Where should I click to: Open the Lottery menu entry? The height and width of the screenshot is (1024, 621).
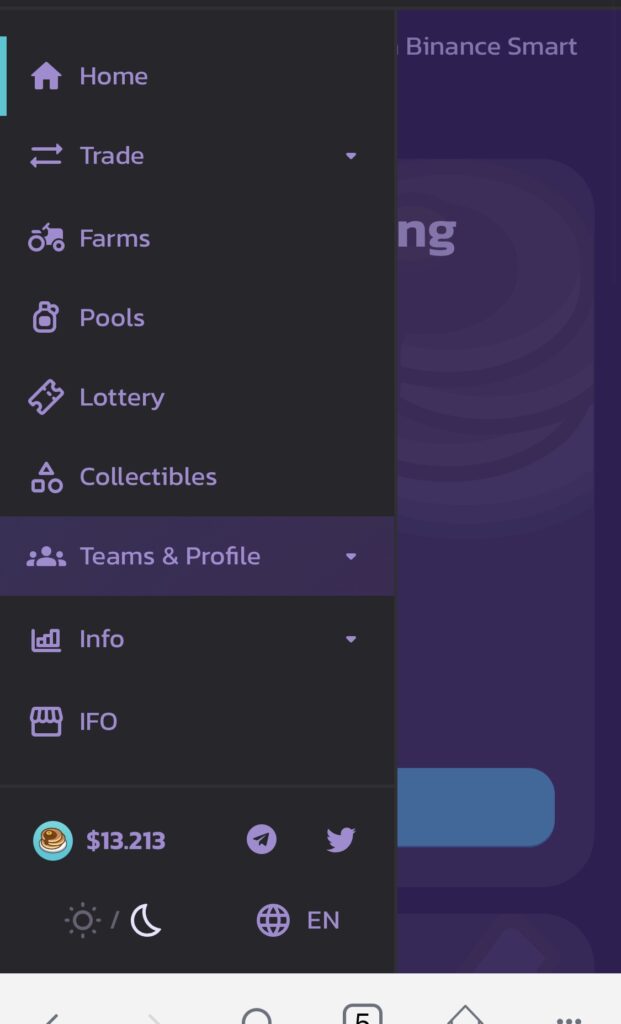click(197, 397)
